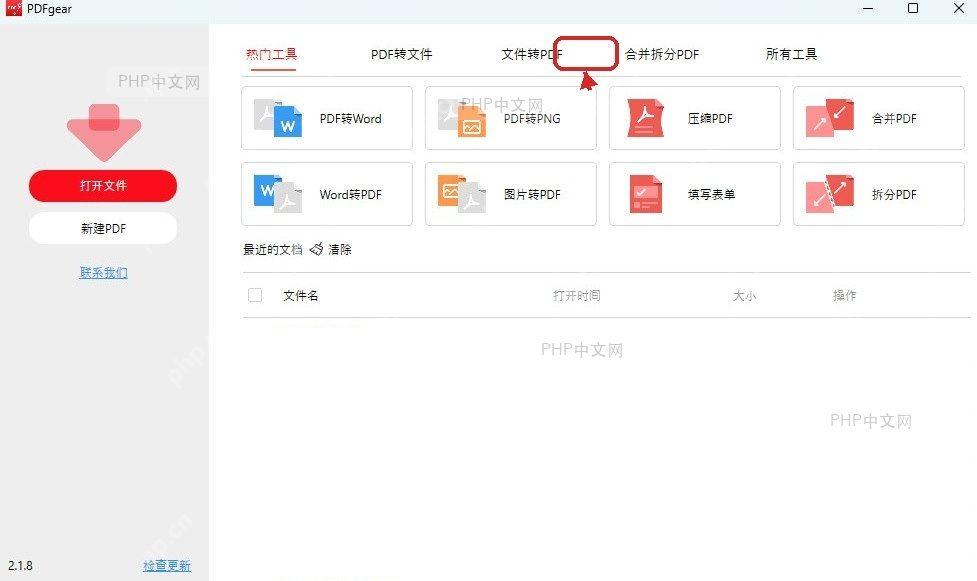The image size is (977, 581).
Task: Click the PDF转Word text label
Action: pyautogui.click(x=350, y=118)
